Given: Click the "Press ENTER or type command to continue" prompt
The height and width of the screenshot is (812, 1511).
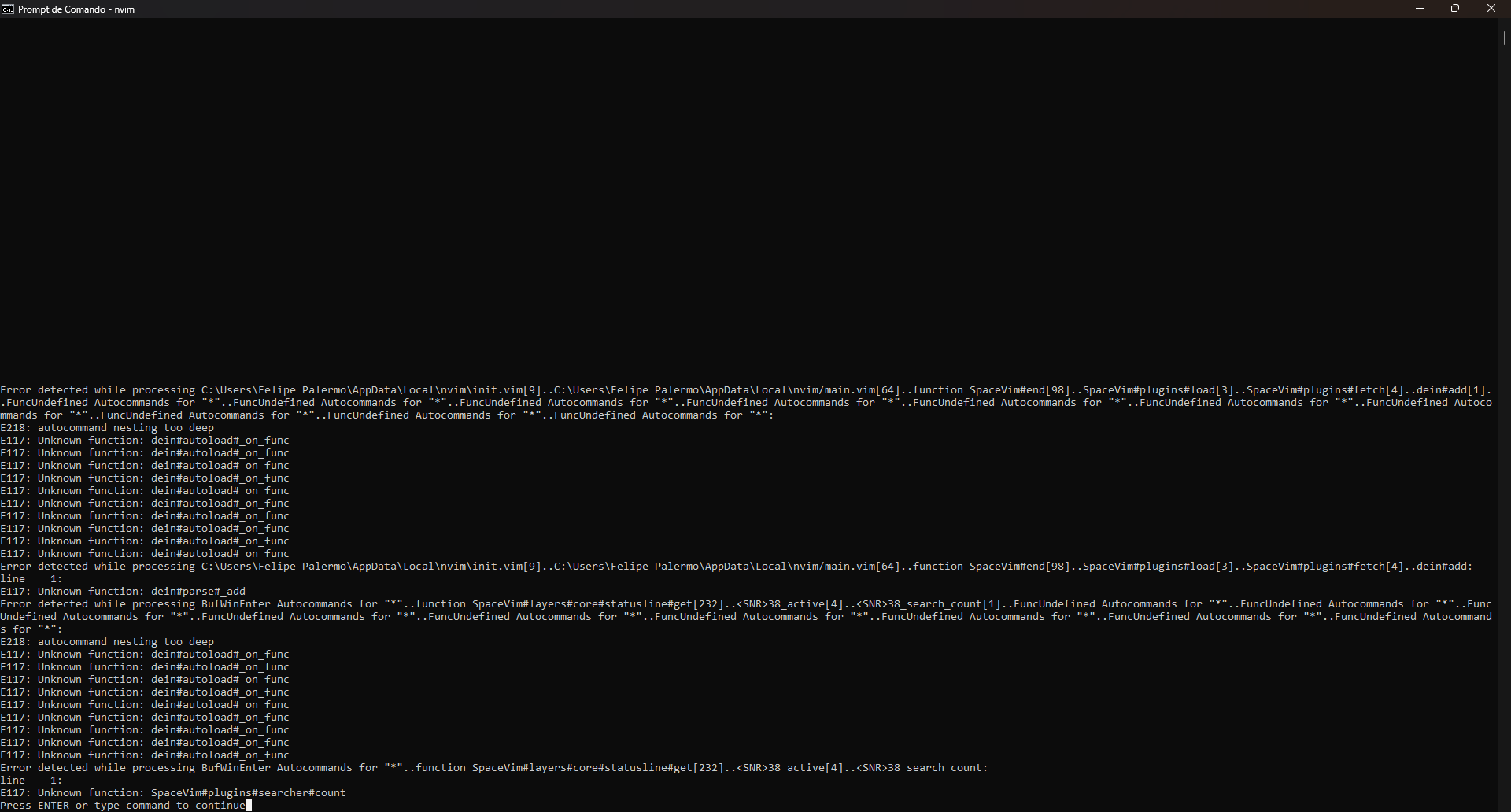Looking at the screenshot, I should coord(123,806).
